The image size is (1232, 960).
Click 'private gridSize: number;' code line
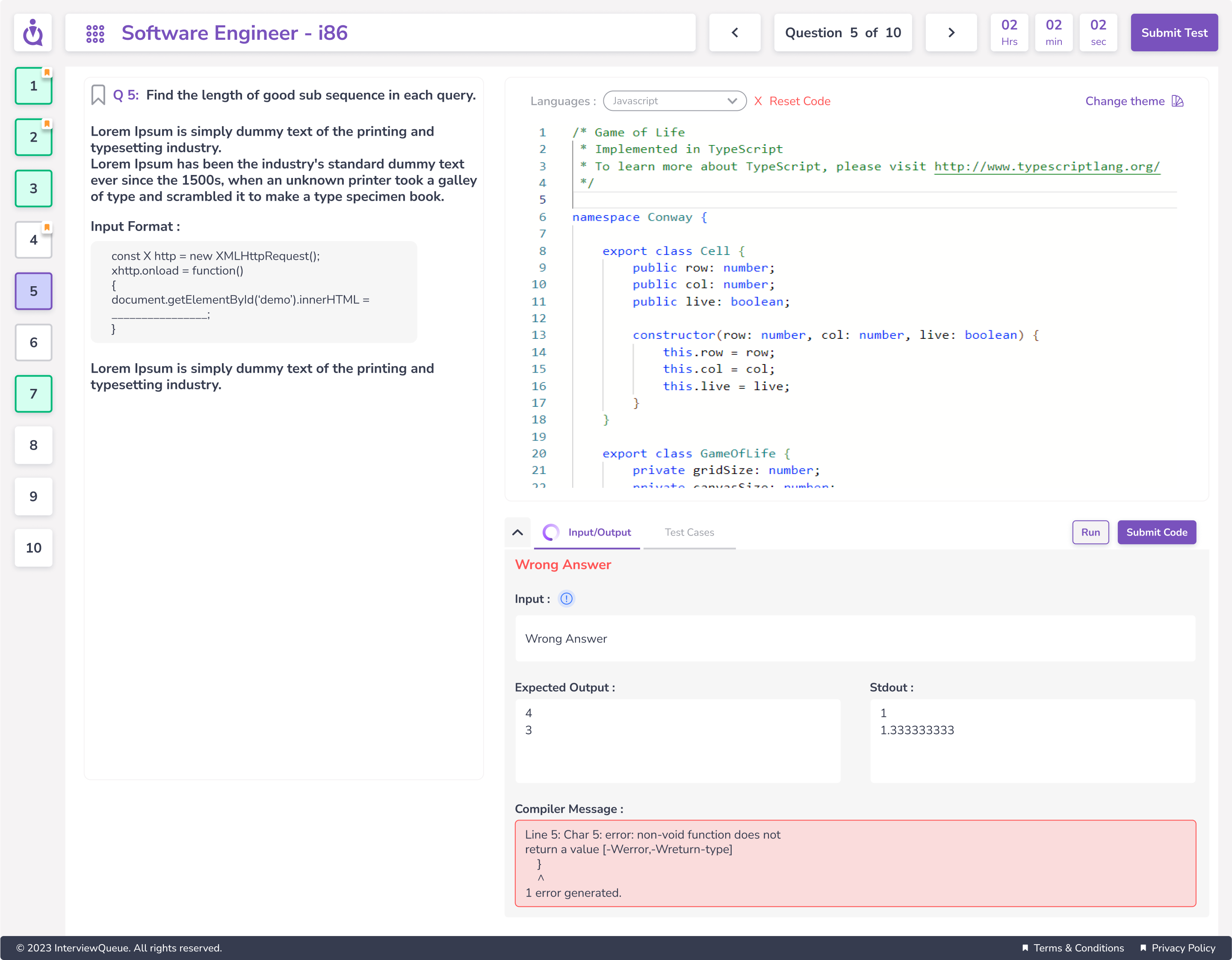tap(726, 471)
